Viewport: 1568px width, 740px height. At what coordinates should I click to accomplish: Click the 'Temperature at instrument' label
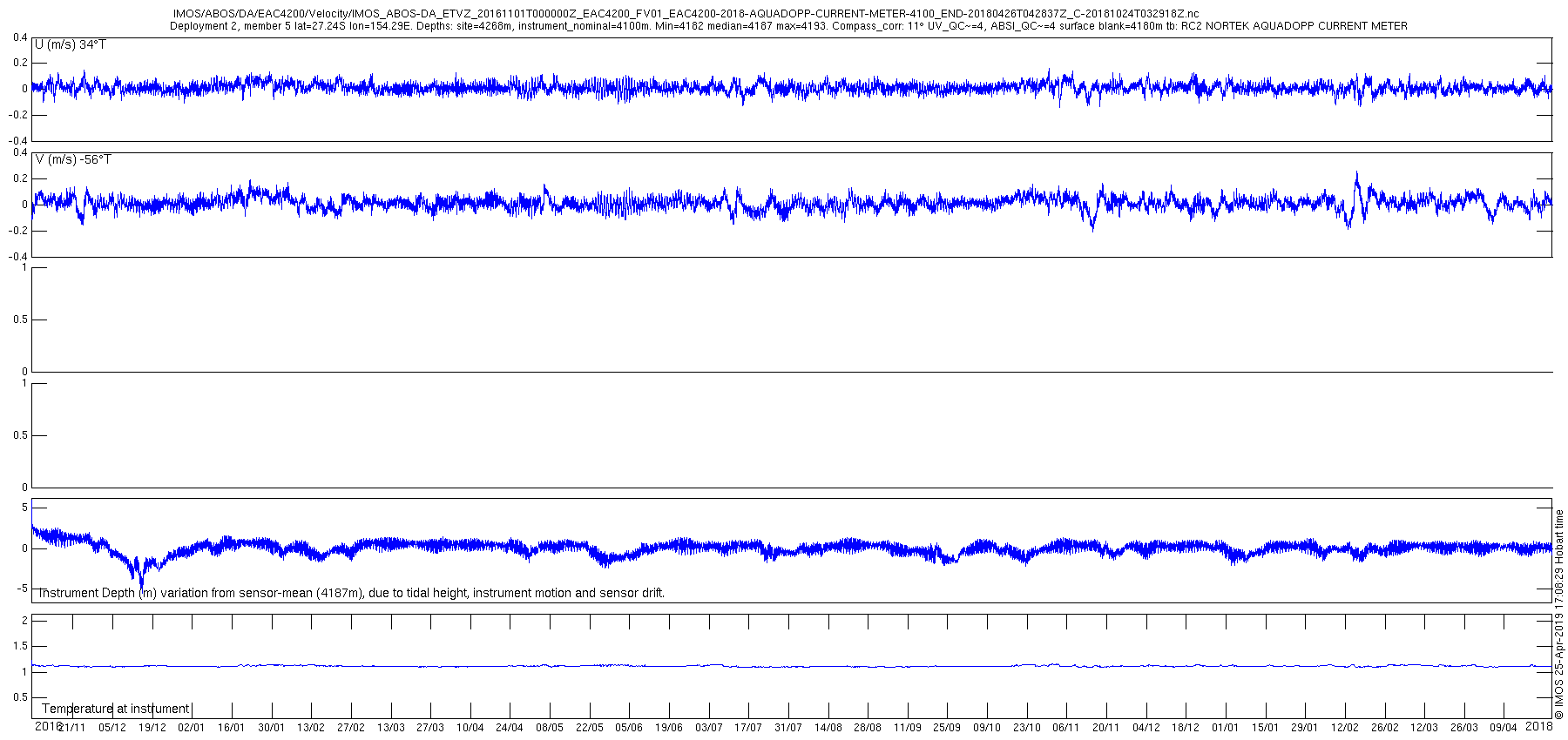(x=115, y=709)
